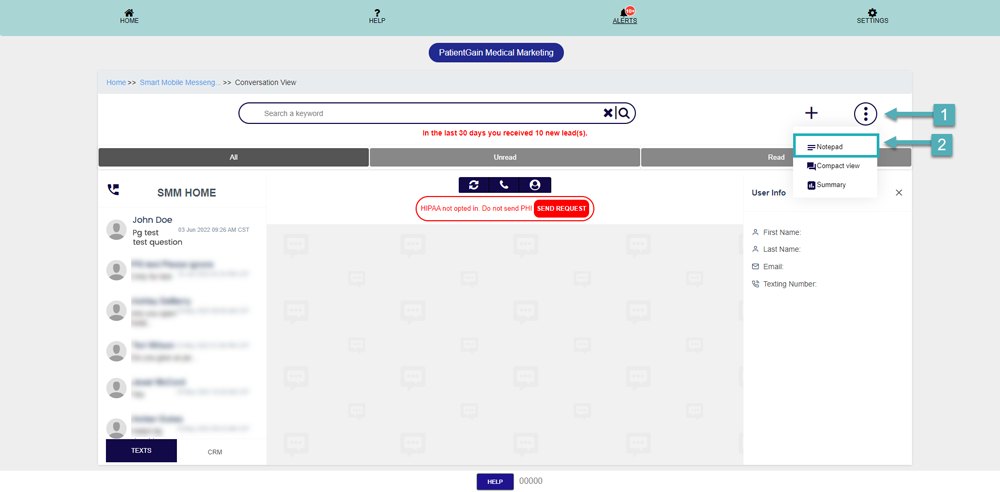Click the refresh conversation icon
1000x492 pixels.
point(474,185)
